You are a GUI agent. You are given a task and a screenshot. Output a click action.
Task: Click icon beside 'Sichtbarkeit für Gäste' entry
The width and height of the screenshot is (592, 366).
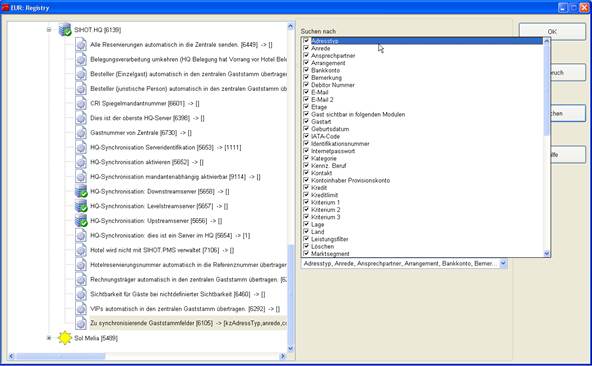81,294
